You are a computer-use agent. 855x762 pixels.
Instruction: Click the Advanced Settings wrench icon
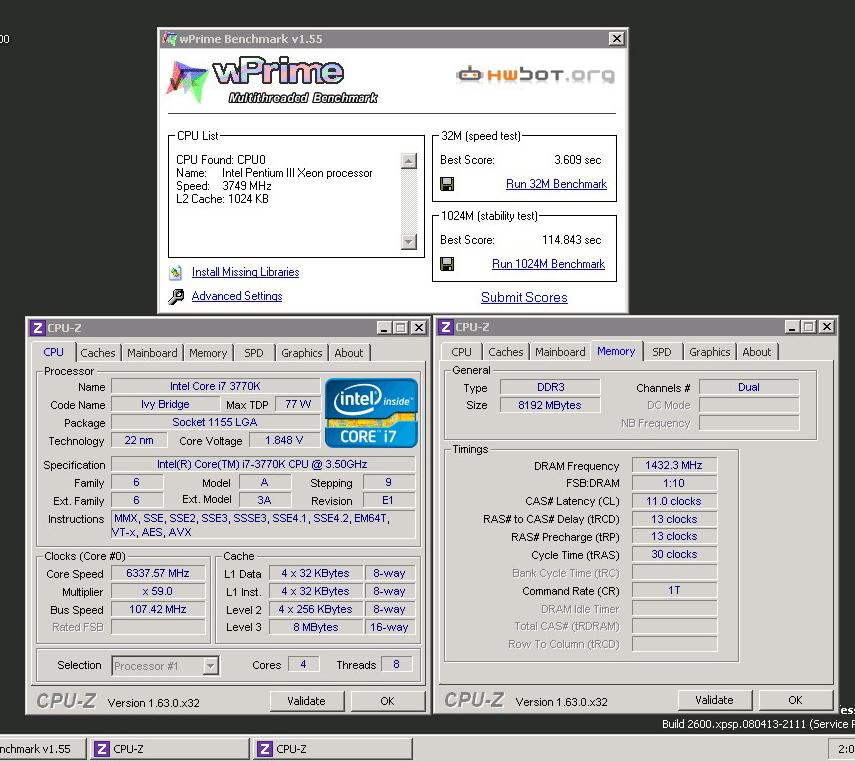[x=176, y=296]
